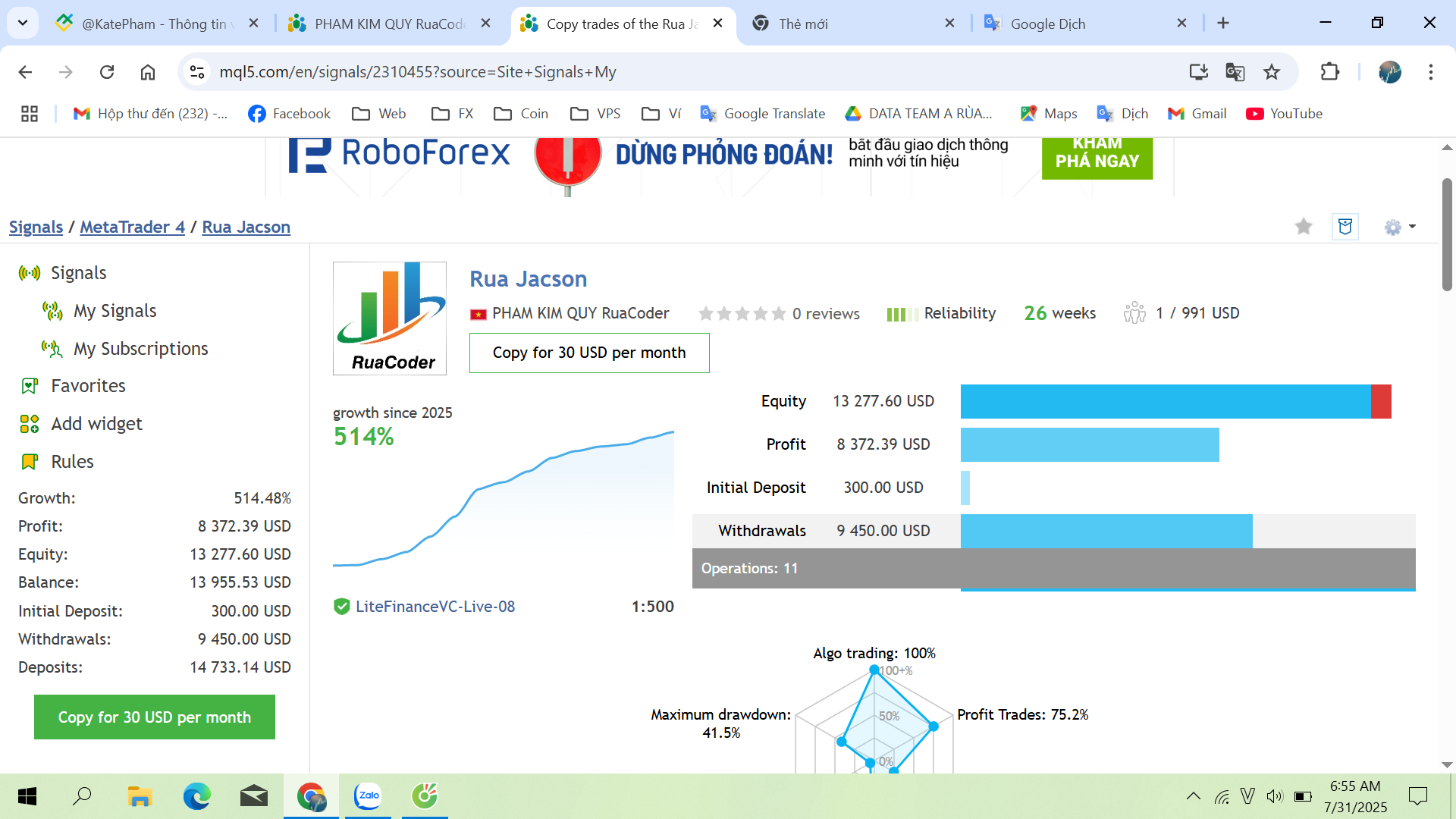Open the browser home page
Screen dimensions: 1456x819
click(x=148, y=72)
